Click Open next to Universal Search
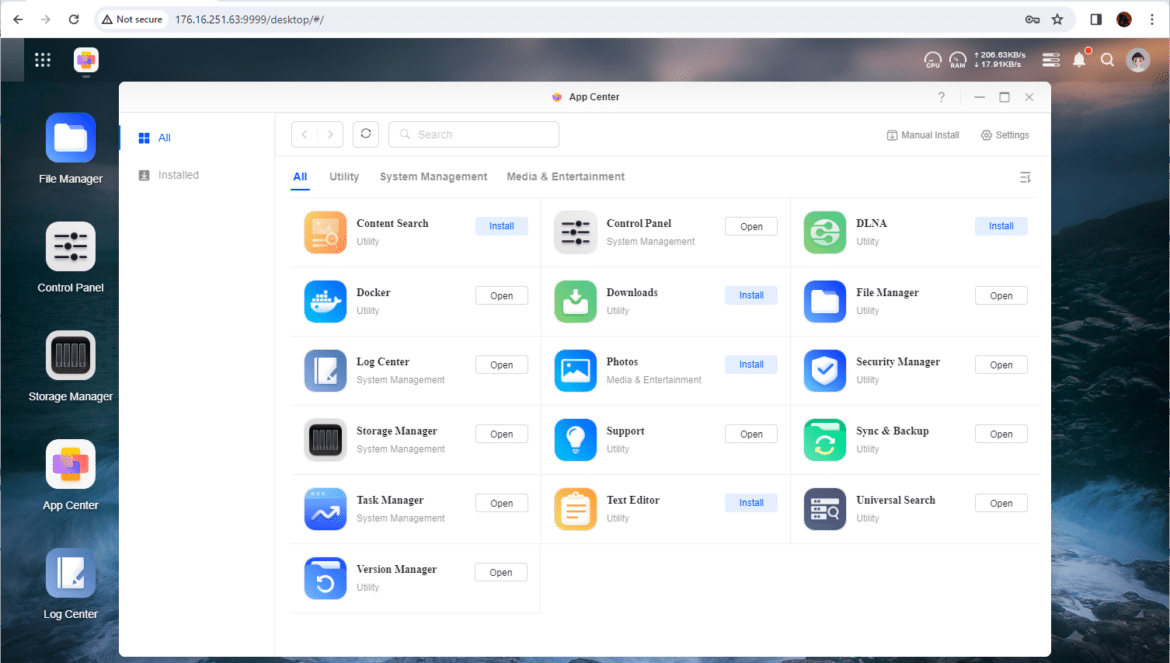Viewport: 1170px width, 663px height. 1001,503
